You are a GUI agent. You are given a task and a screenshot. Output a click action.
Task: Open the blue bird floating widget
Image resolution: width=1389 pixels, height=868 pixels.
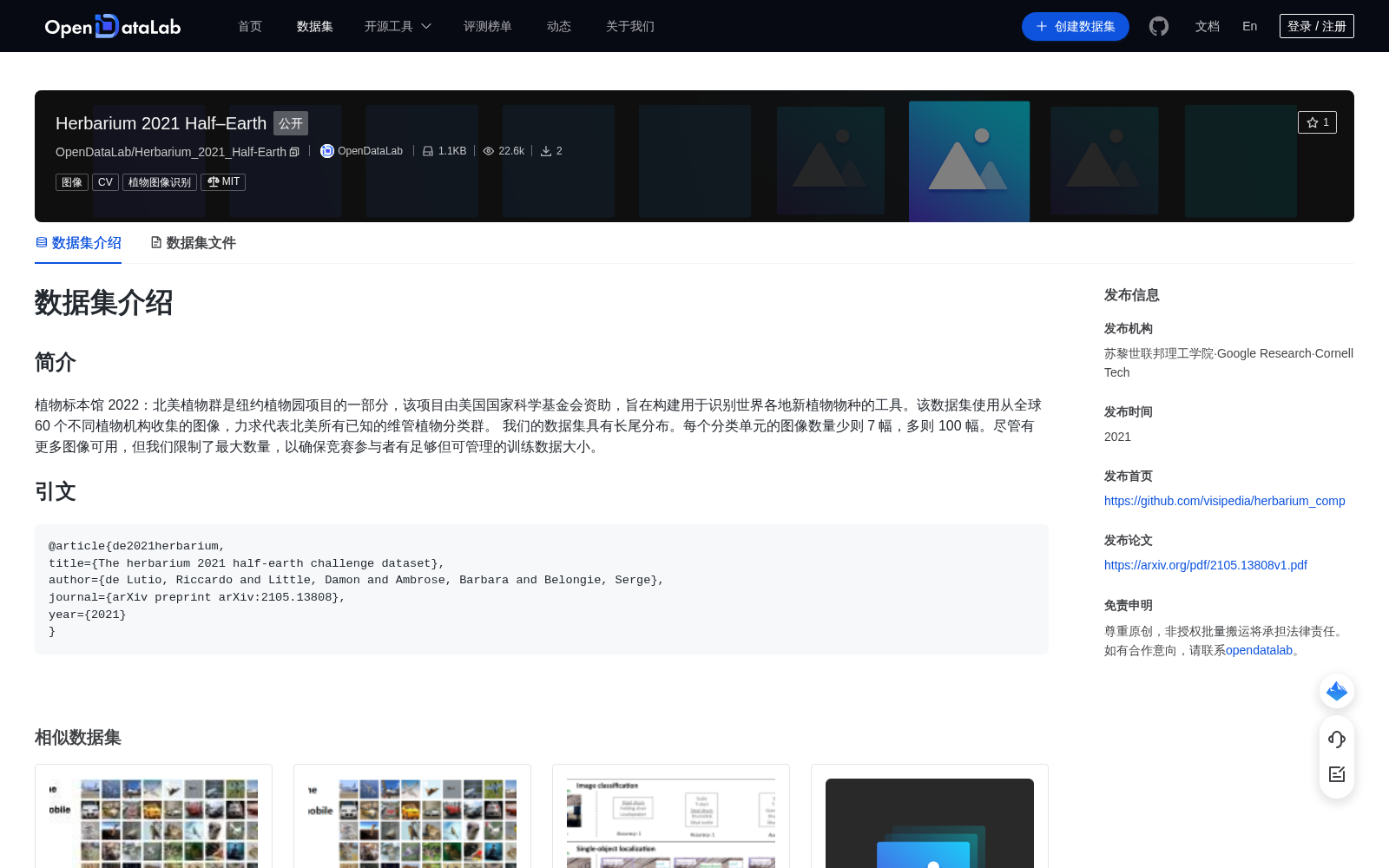(x=1337, y=691)
